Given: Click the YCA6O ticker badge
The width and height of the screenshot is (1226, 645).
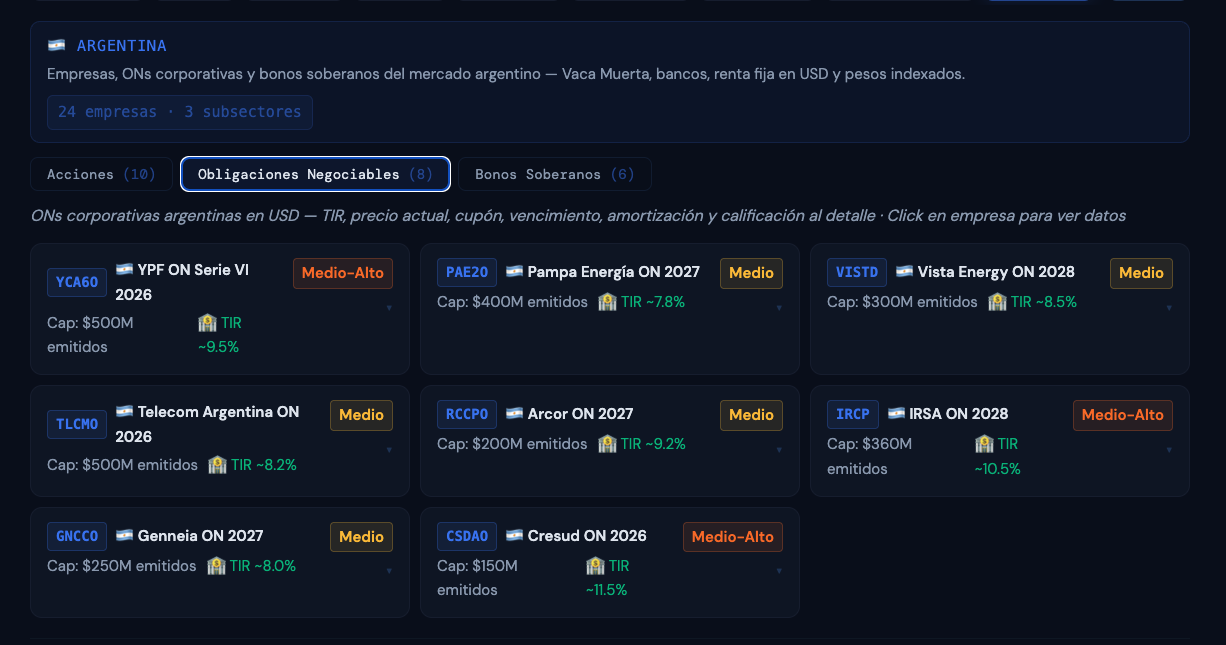Looking at the screenshot, I should (77, 282).
